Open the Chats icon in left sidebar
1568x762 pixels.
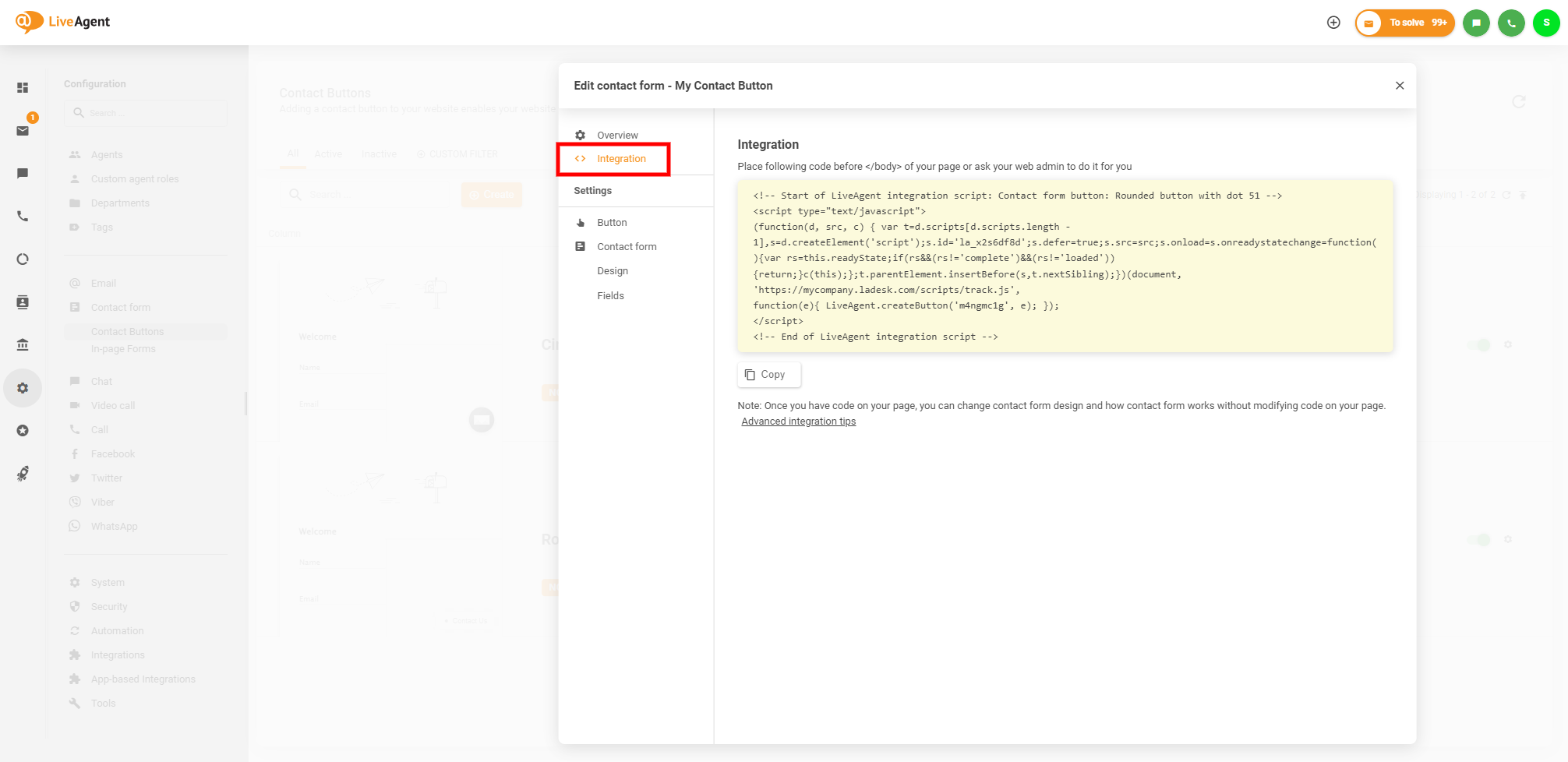pyautogui.click(x=23, y=173)
